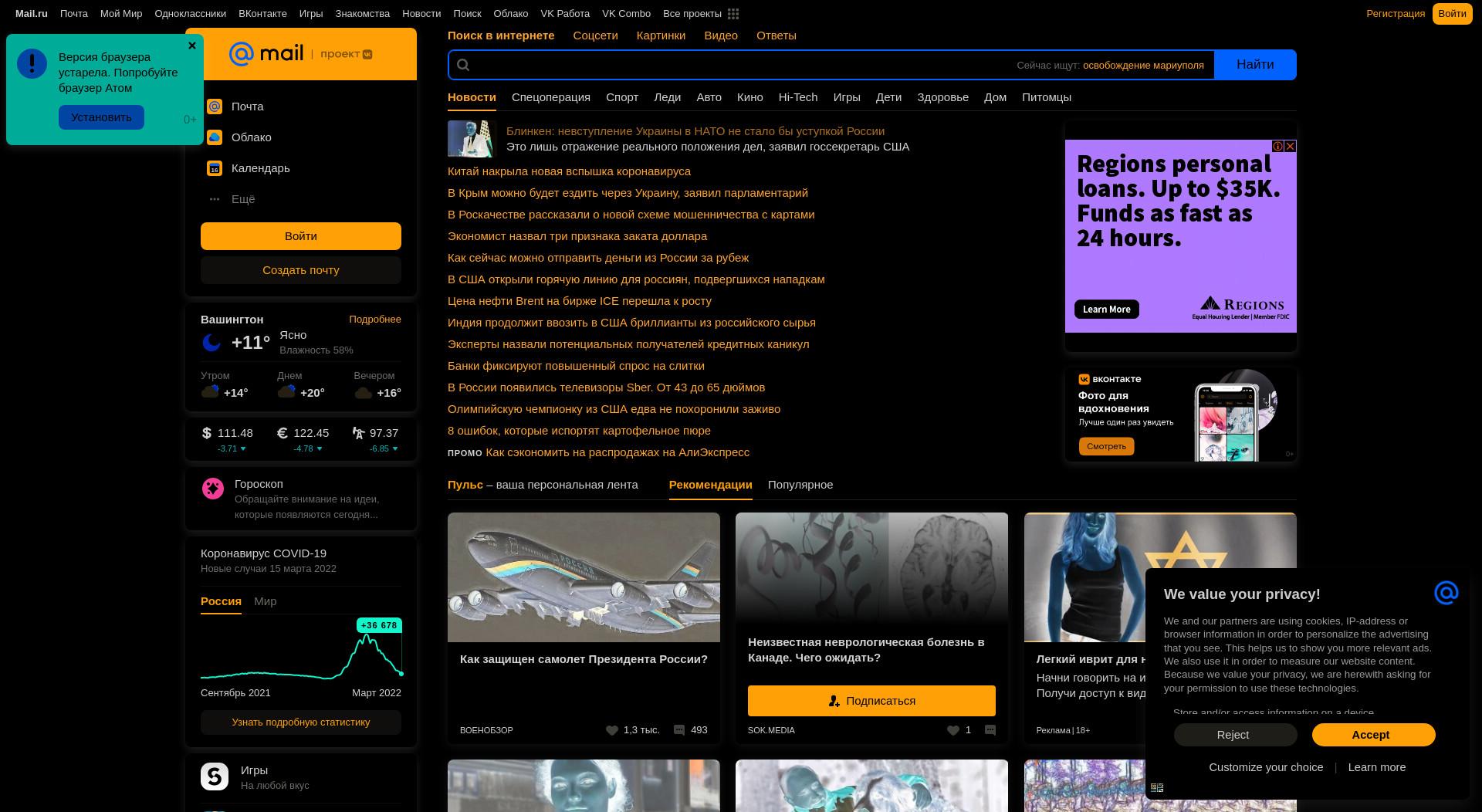Click the privacy dialog @ logo
Viewport: 1482px width, 812px height.
[x=1446, y=593]
